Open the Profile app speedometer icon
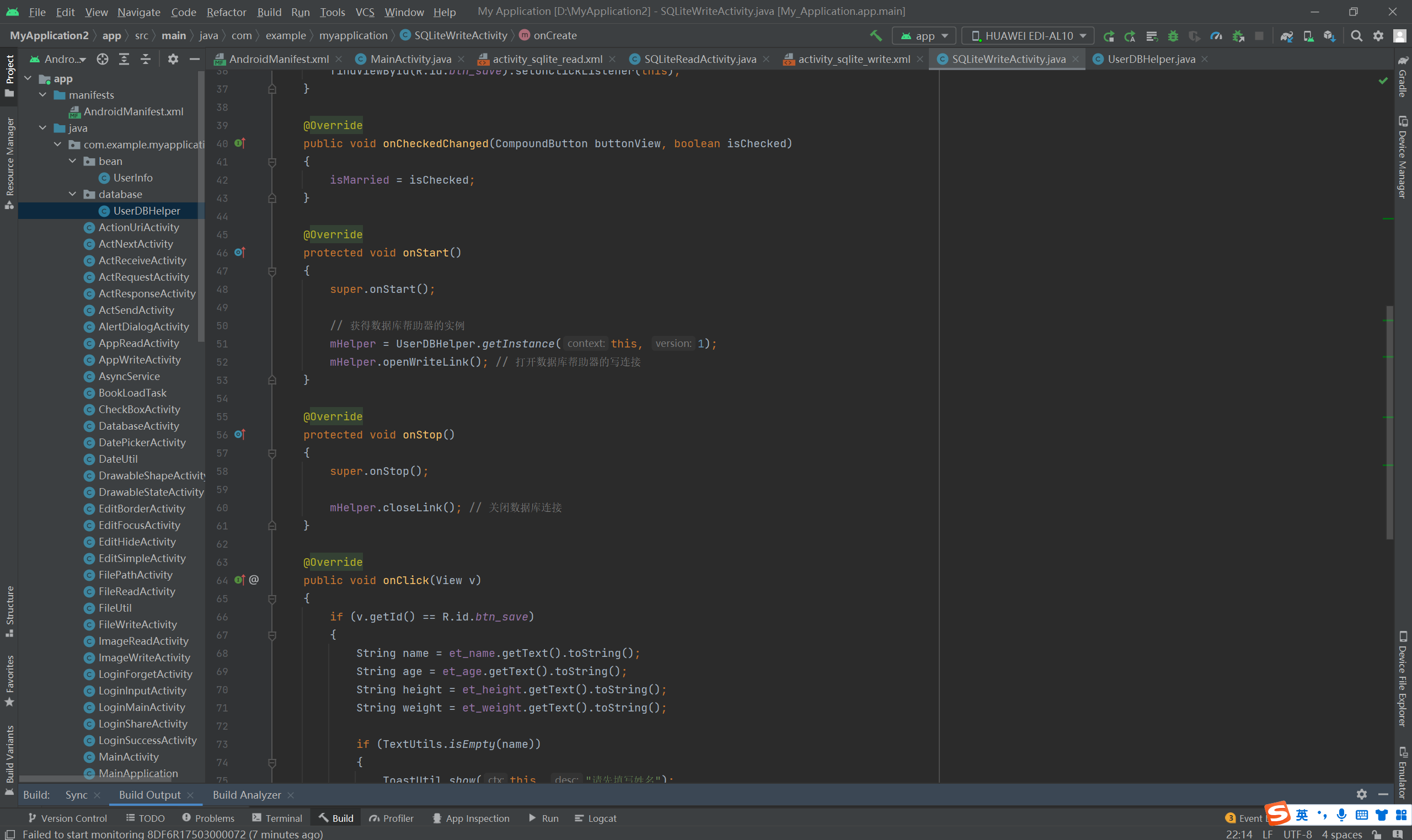 1216,36
